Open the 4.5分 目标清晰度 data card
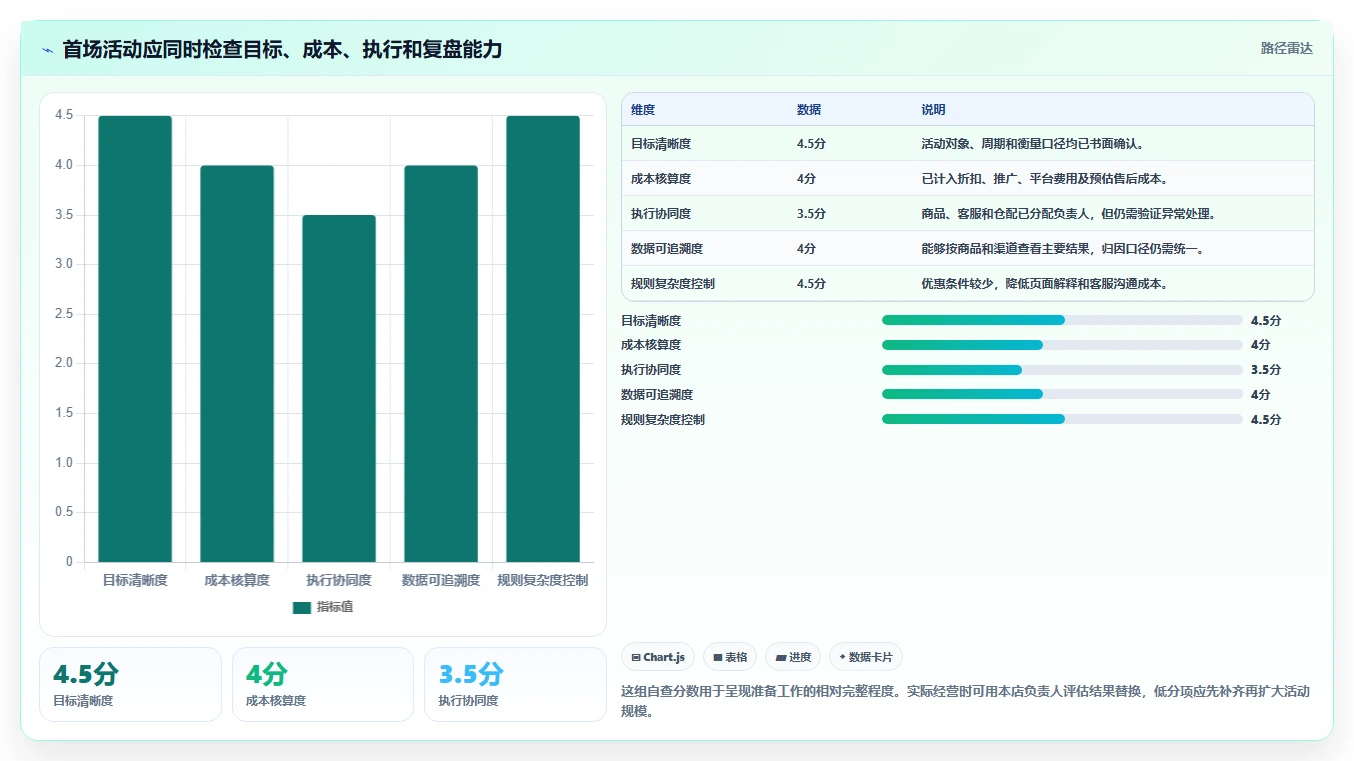This screenshot has height=761, width=1354. tap(130, 684)
